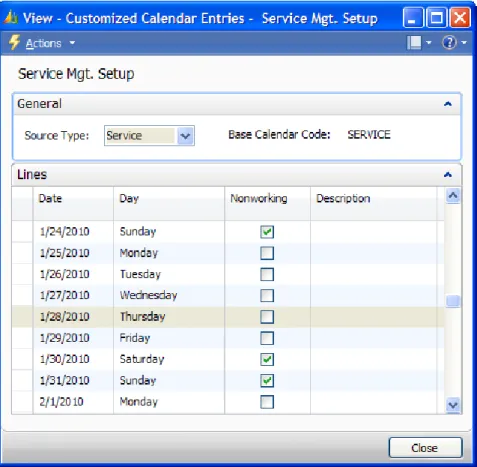
Task: Check Nonworking for 2/1/2010 Monday
Action: coord(267,402)
